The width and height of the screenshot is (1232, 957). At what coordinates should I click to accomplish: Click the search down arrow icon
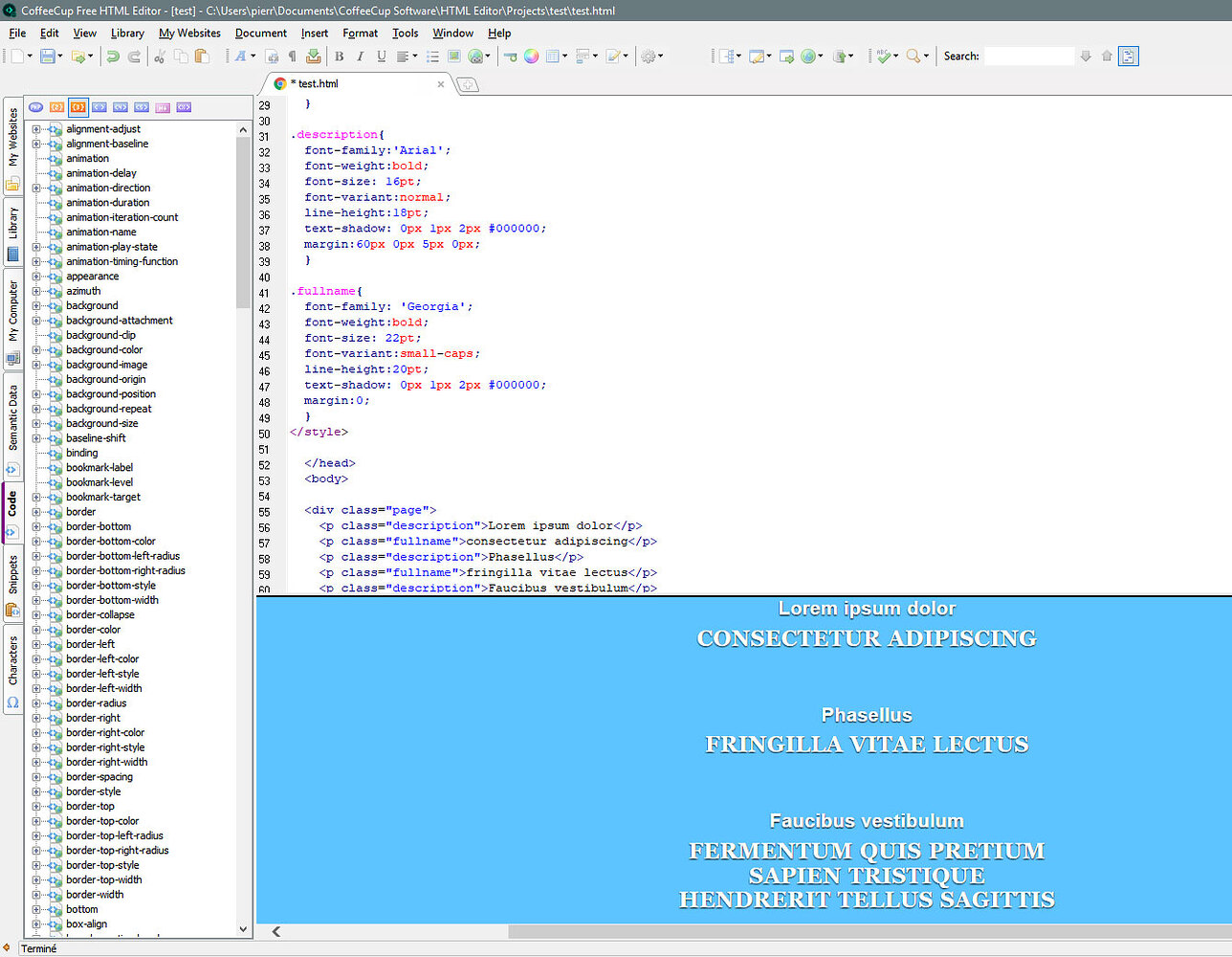(x=1086, y=56)
